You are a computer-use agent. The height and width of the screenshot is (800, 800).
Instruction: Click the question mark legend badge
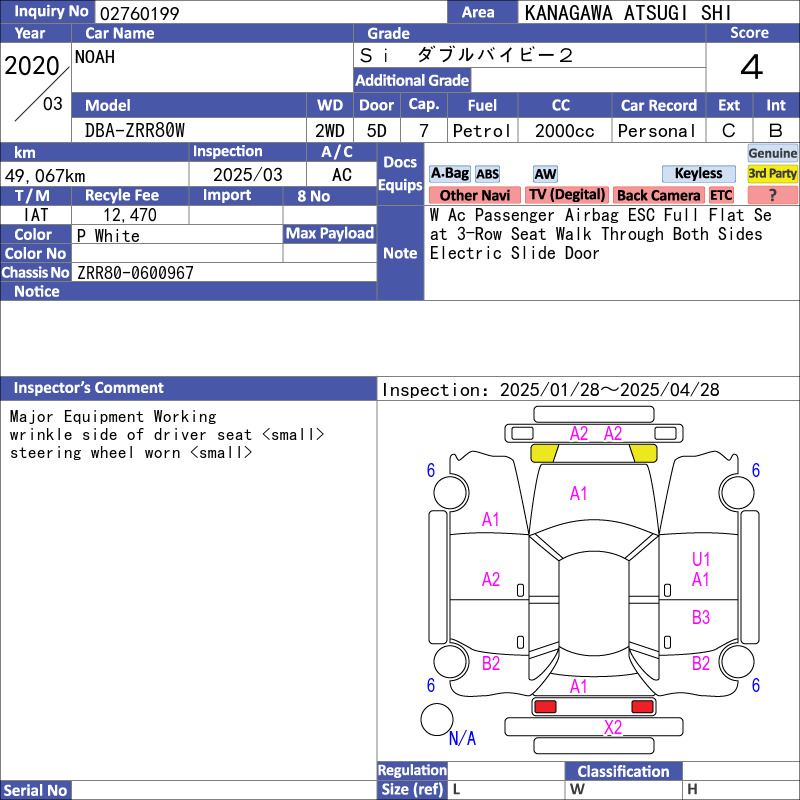pyautogui.click(x=772, y=195)
